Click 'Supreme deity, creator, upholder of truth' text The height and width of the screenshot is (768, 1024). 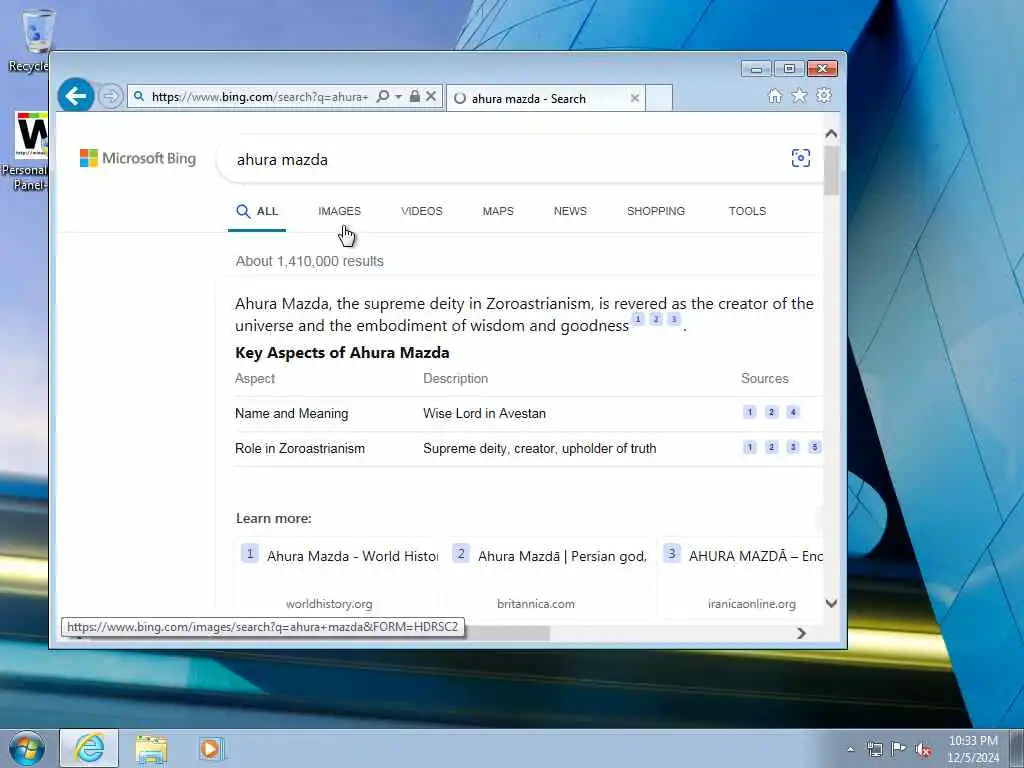point(539,449)
